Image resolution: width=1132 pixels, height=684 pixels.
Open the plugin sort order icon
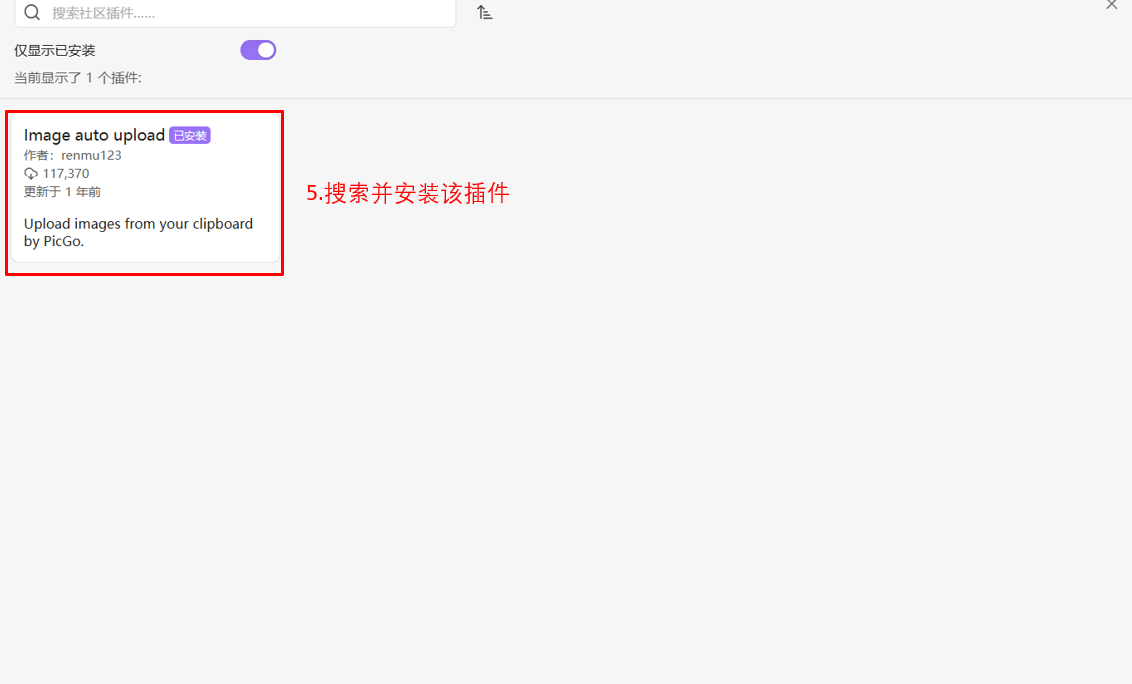(484, 12)
